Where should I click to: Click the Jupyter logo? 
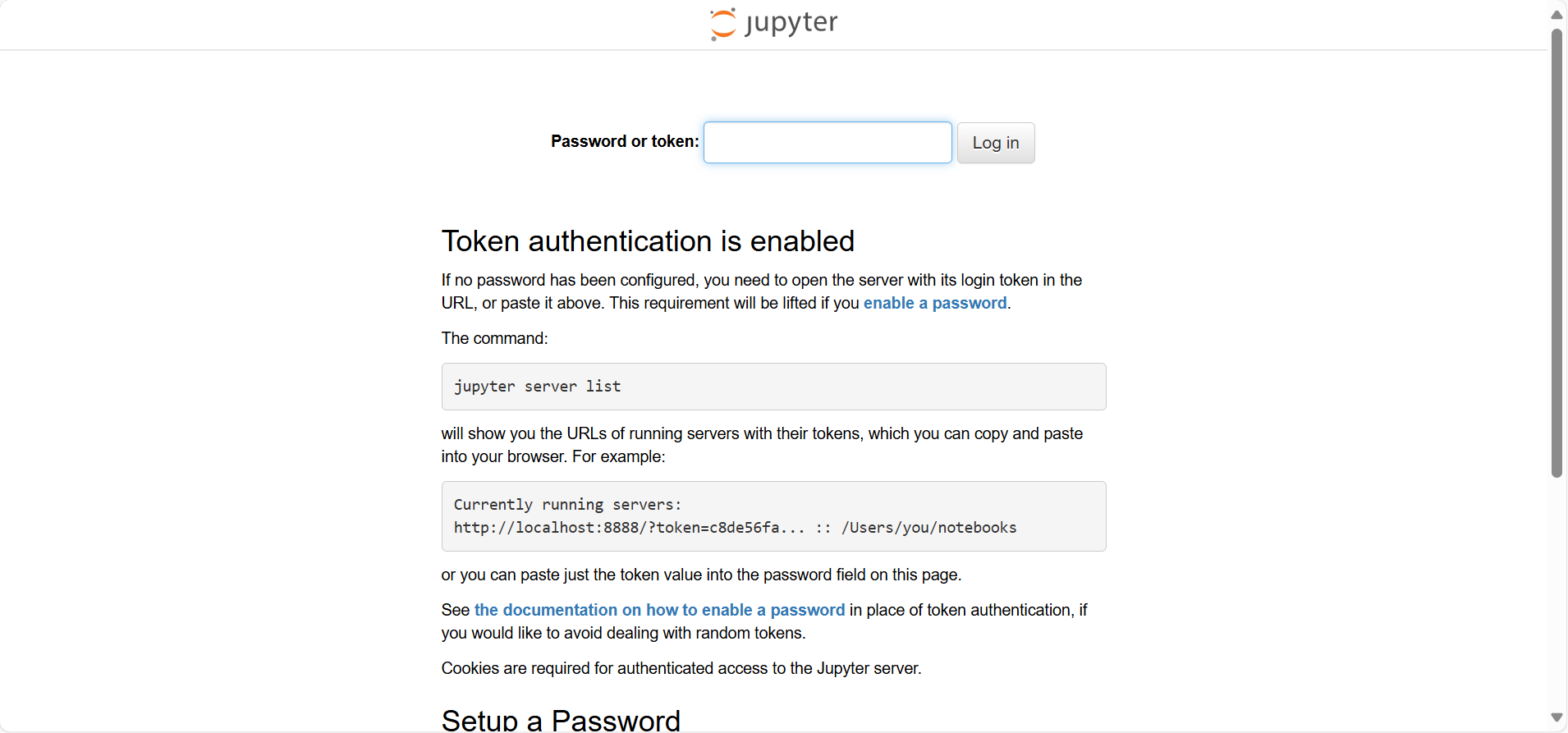[773, 24]
